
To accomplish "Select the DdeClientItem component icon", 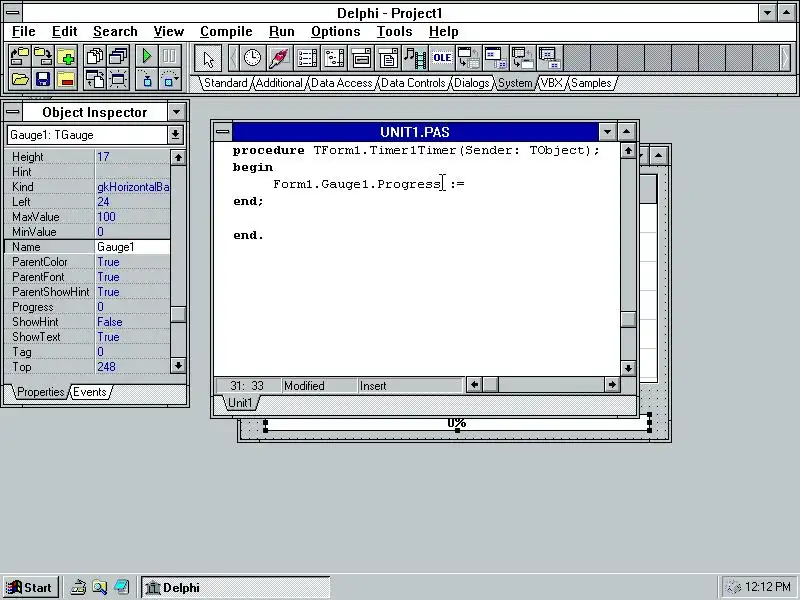I will [x=496, y=58].
